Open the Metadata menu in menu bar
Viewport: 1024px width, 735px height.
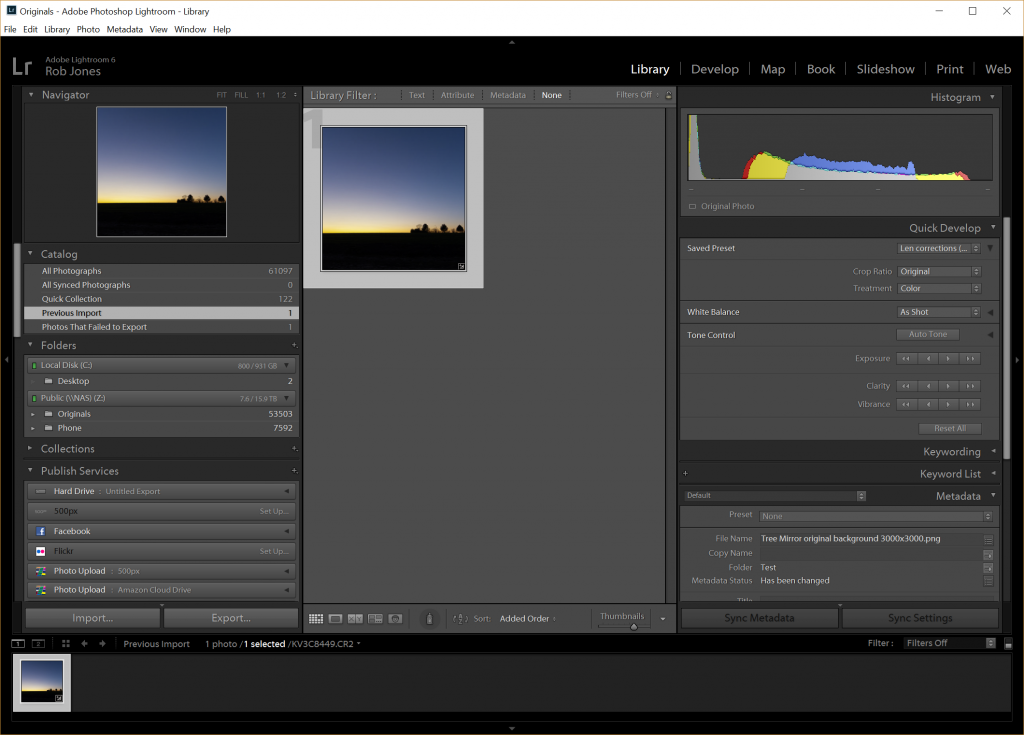pos(125,29)
